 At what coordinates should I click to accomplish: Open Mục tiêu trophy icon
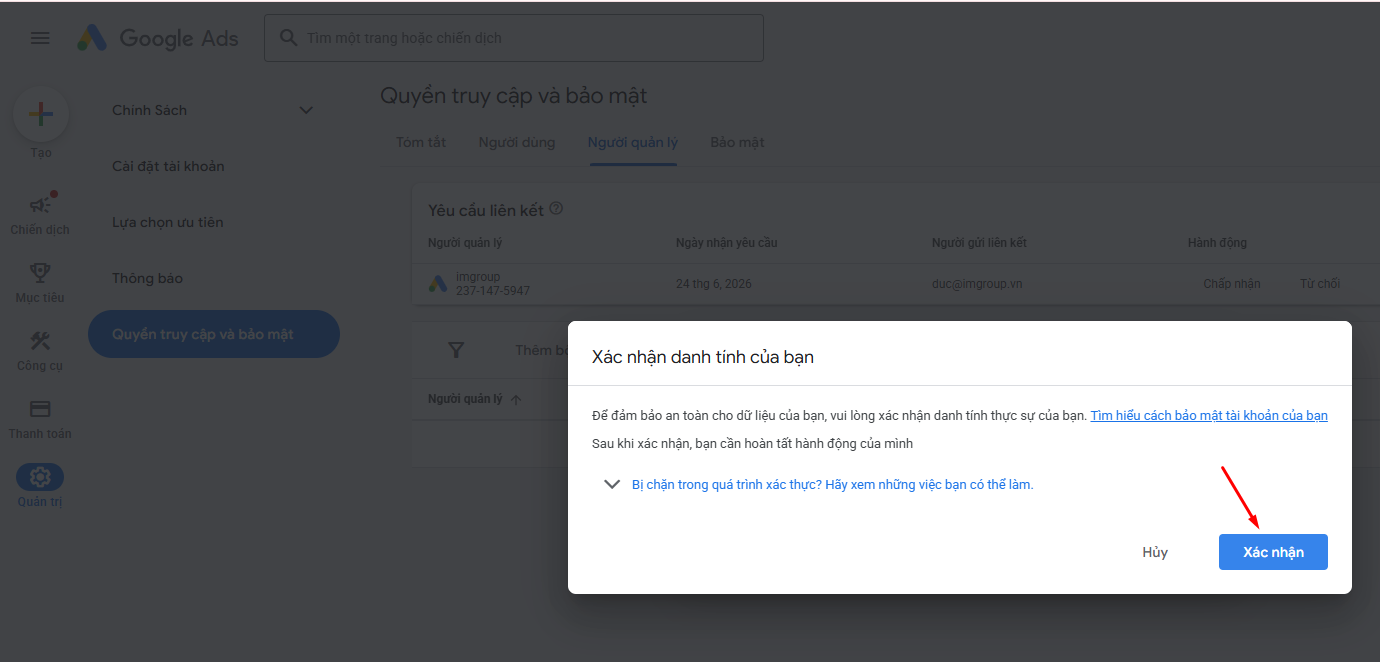pyautogui.click(x=40, y=272)
